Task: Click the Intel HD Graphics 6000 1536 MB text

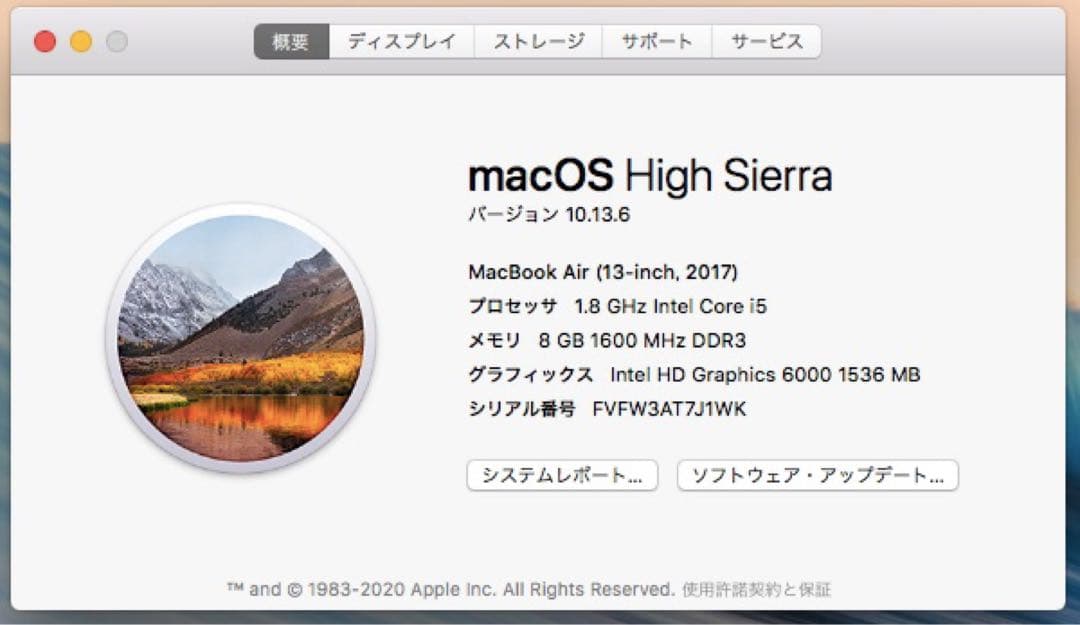Action: [765, 375]
